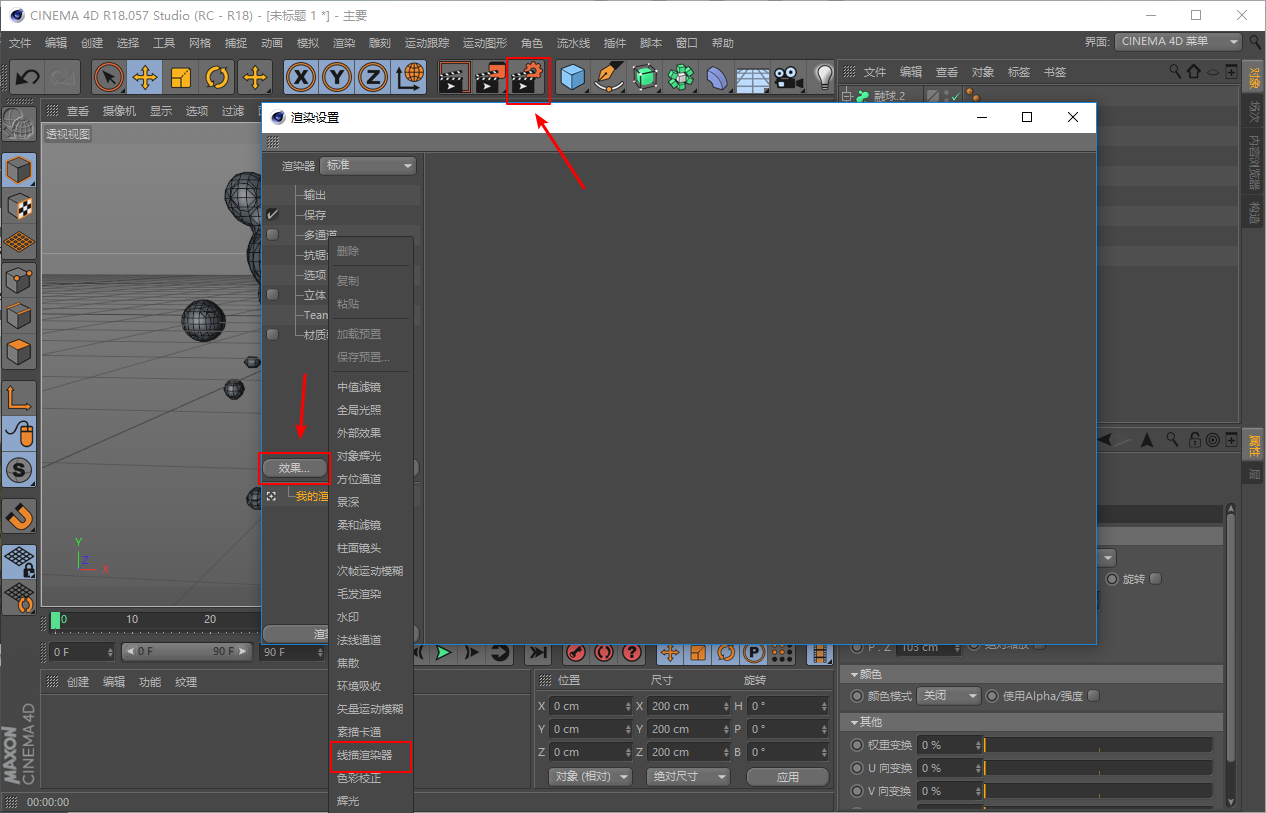This screenshot has height=813, width=1266.
Task: Click the camera object icon
Action: [x=789, y=77]
